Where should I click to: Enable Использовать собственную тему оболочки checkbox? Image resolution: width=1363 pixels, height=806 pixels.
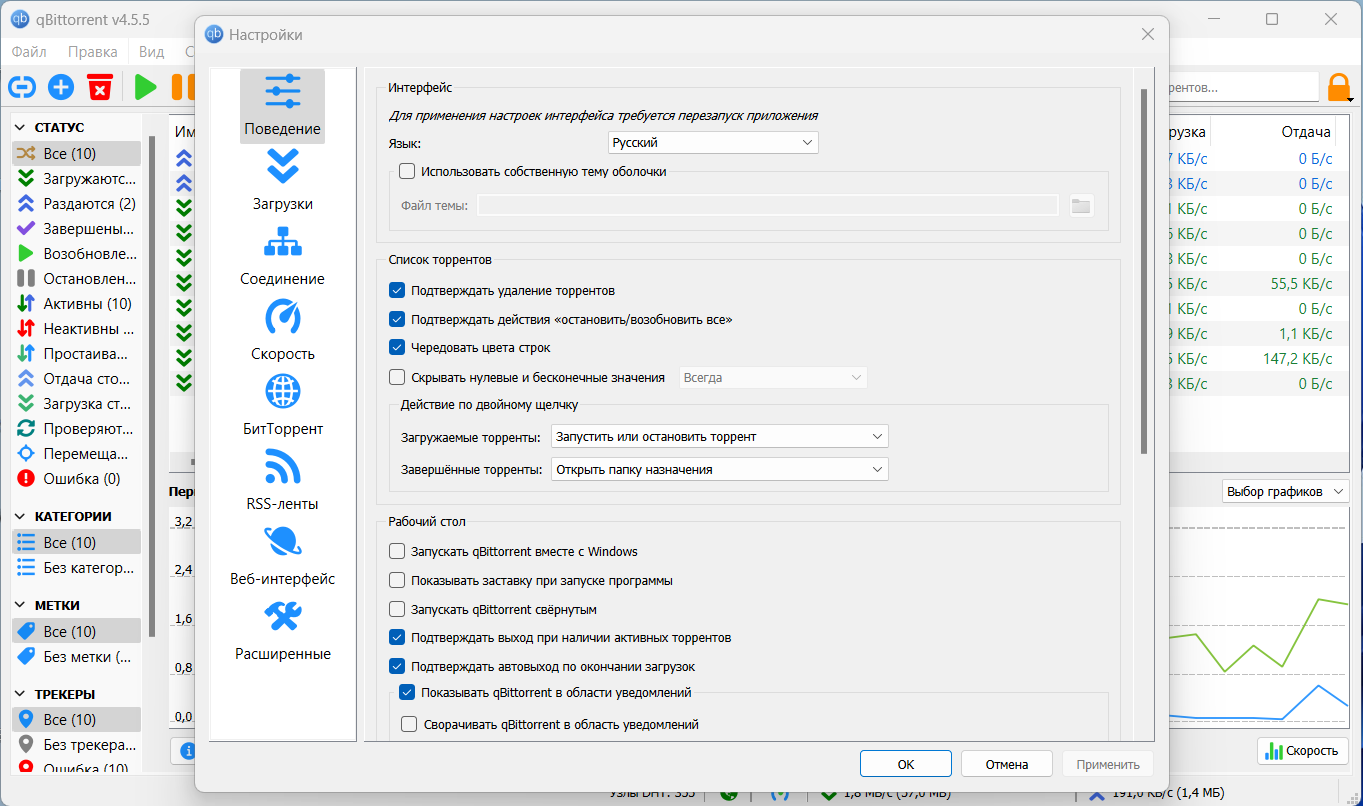click(x=407, y=171)
